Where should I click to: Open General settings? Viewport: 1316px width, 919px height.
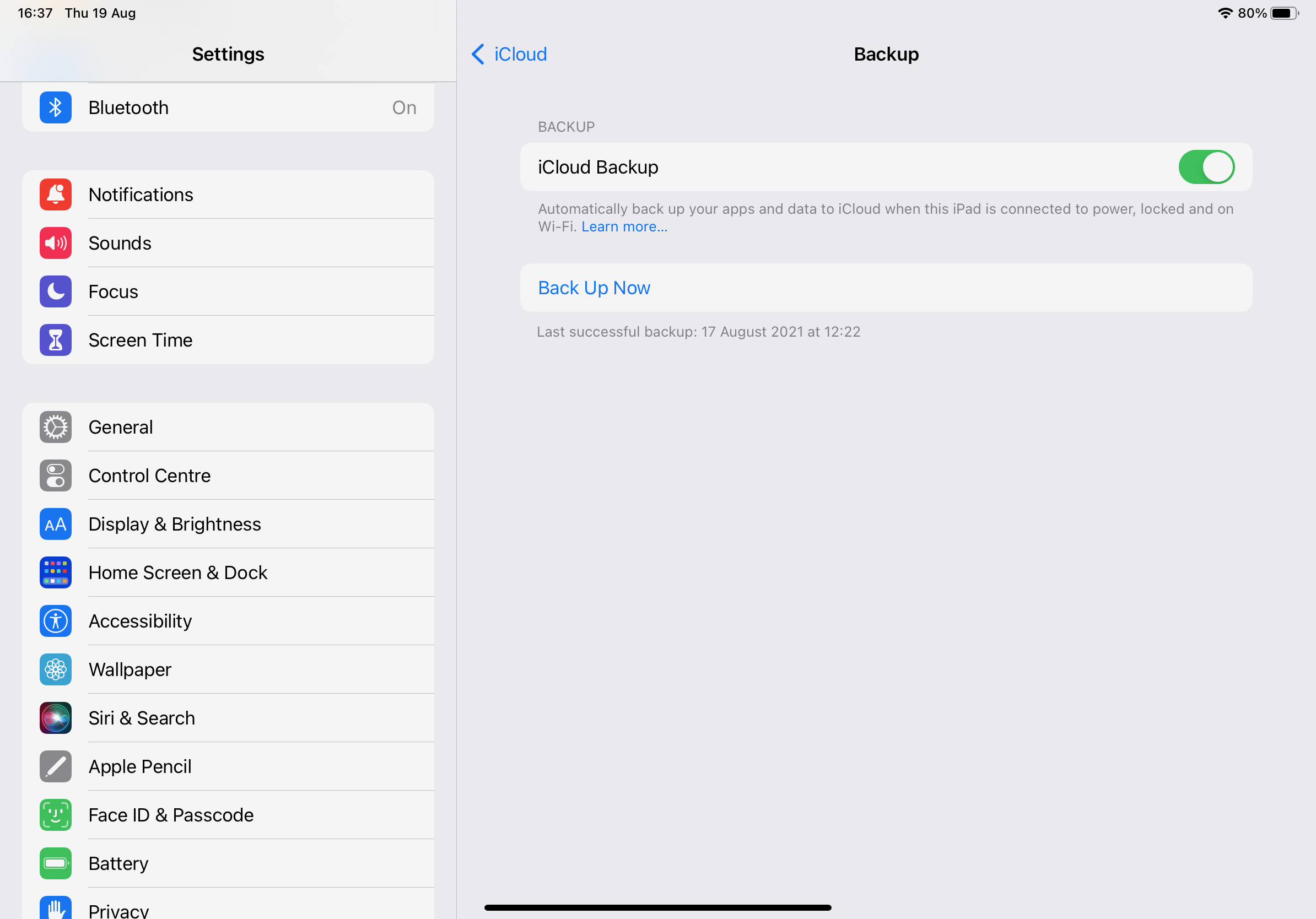[228, 427]
